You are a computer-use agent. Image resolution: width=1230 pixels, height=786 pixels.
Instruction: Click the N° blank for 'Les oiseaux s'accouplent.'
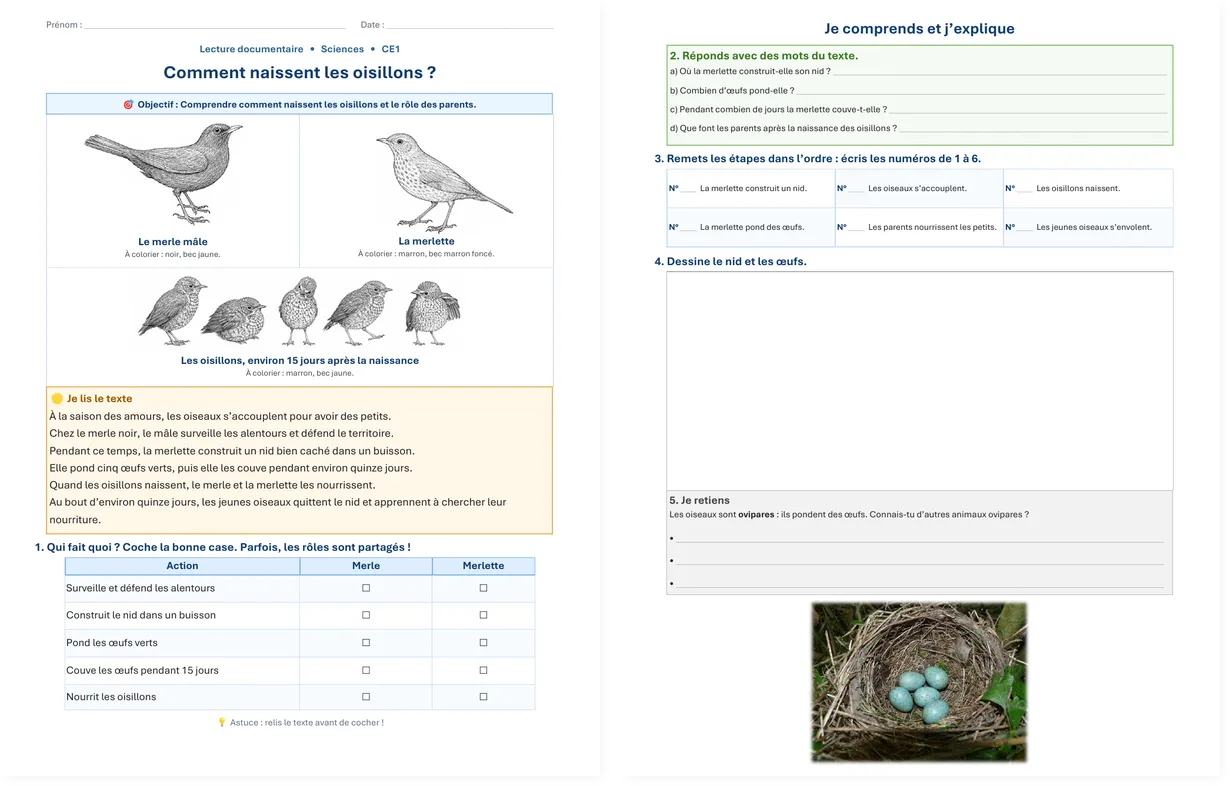point(856,189)
